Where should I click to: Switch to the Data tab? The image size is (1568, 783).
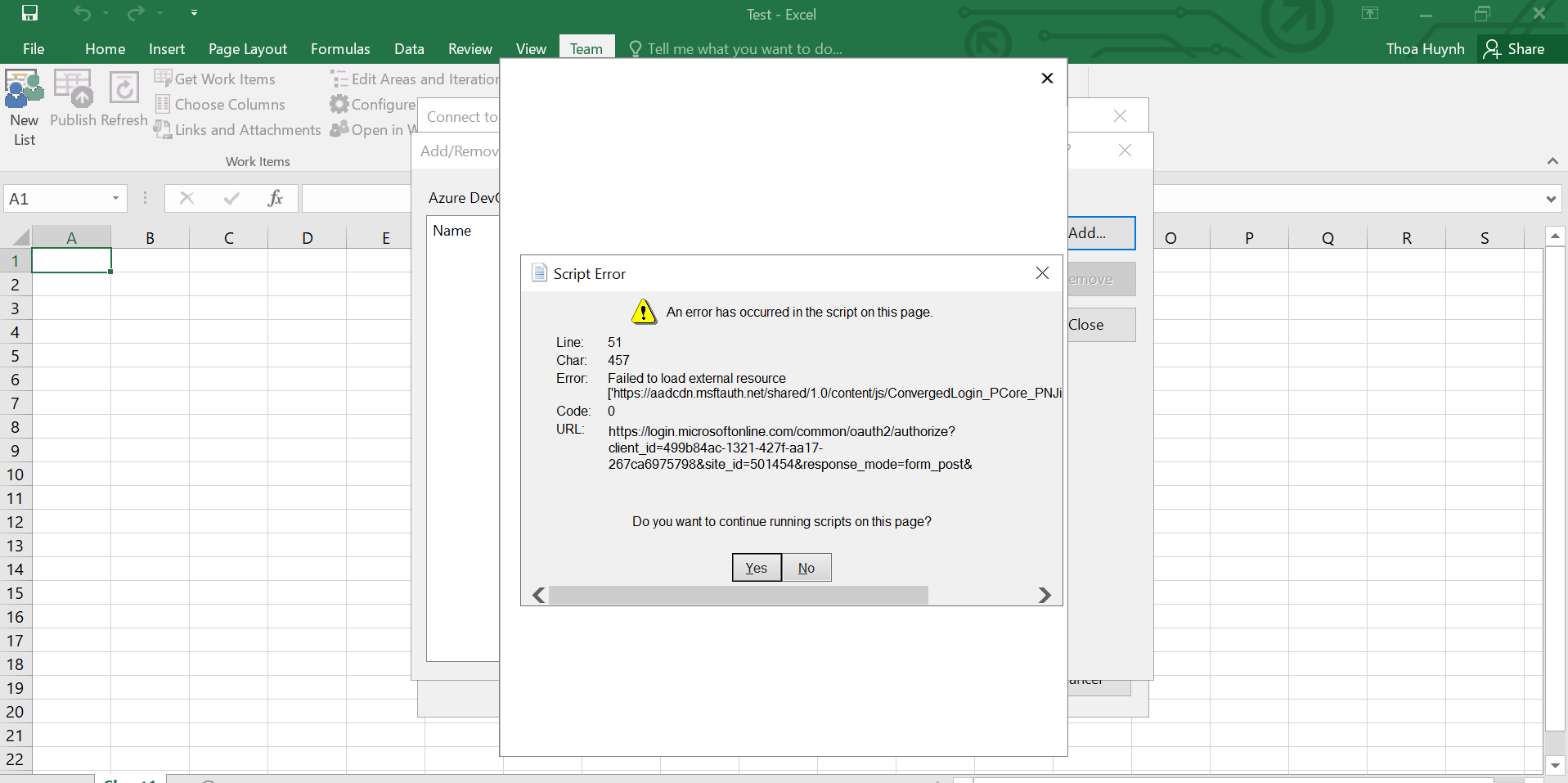[x=409, y=49]
